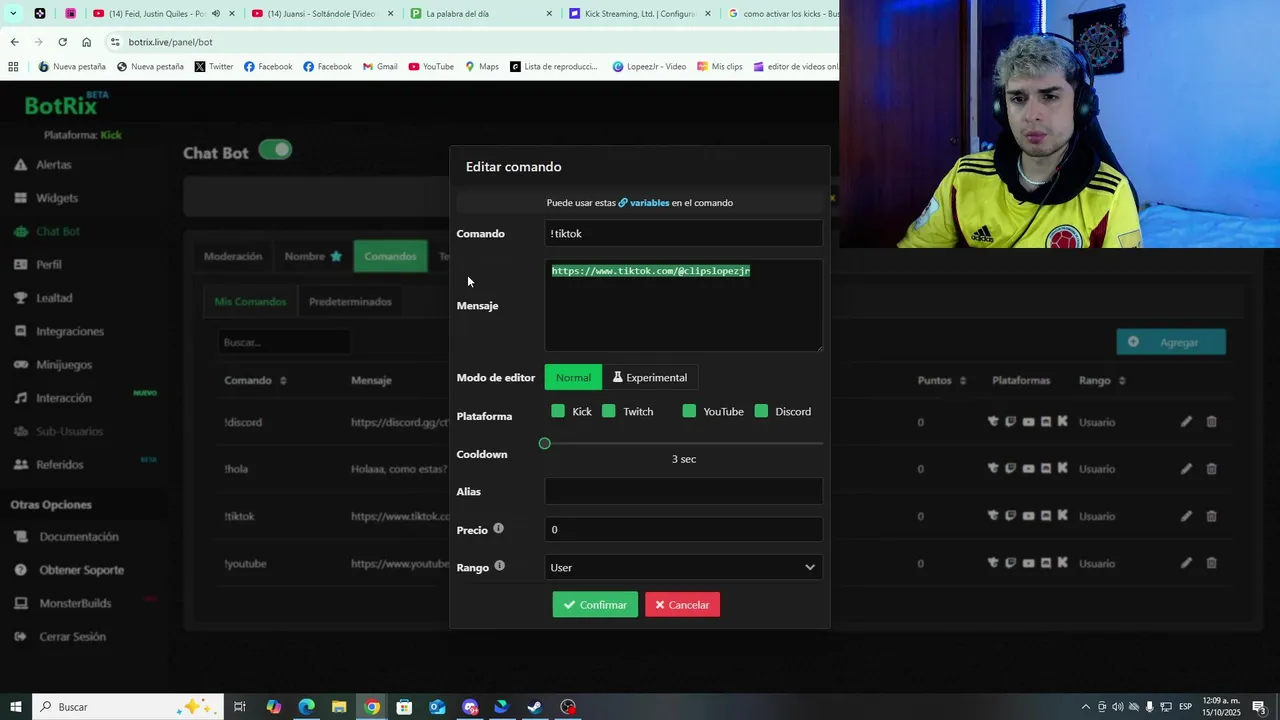Toggle the Discord platform checkbox
This screenshot has height=720, width=1280.
(x=761, y=411)
